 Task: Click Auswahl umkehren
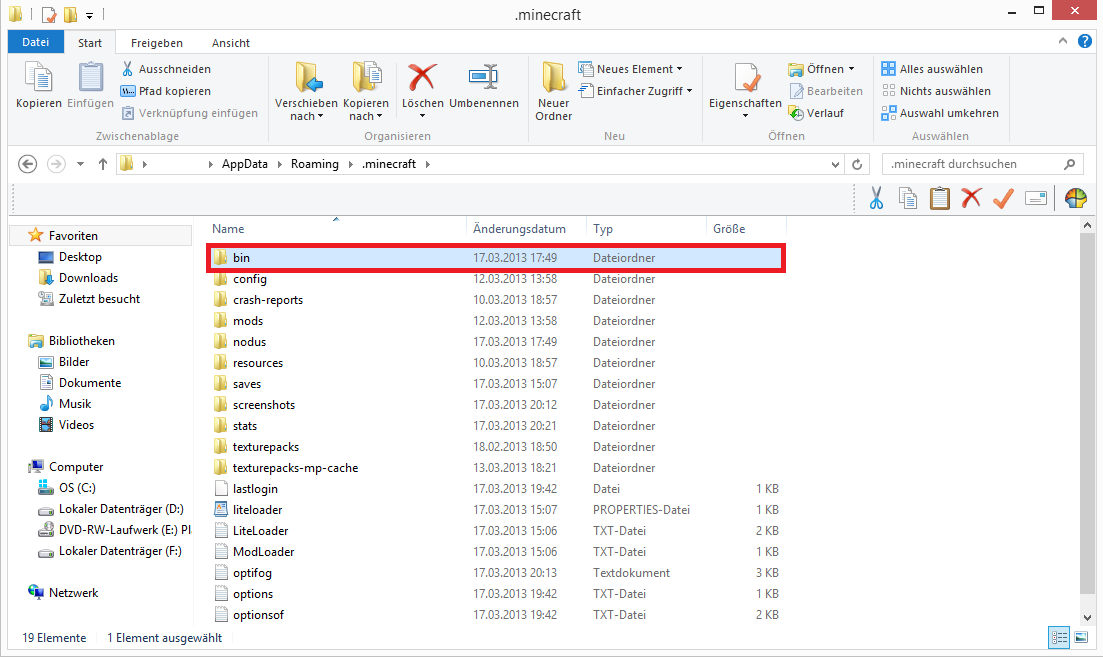[x=940, y=113]
